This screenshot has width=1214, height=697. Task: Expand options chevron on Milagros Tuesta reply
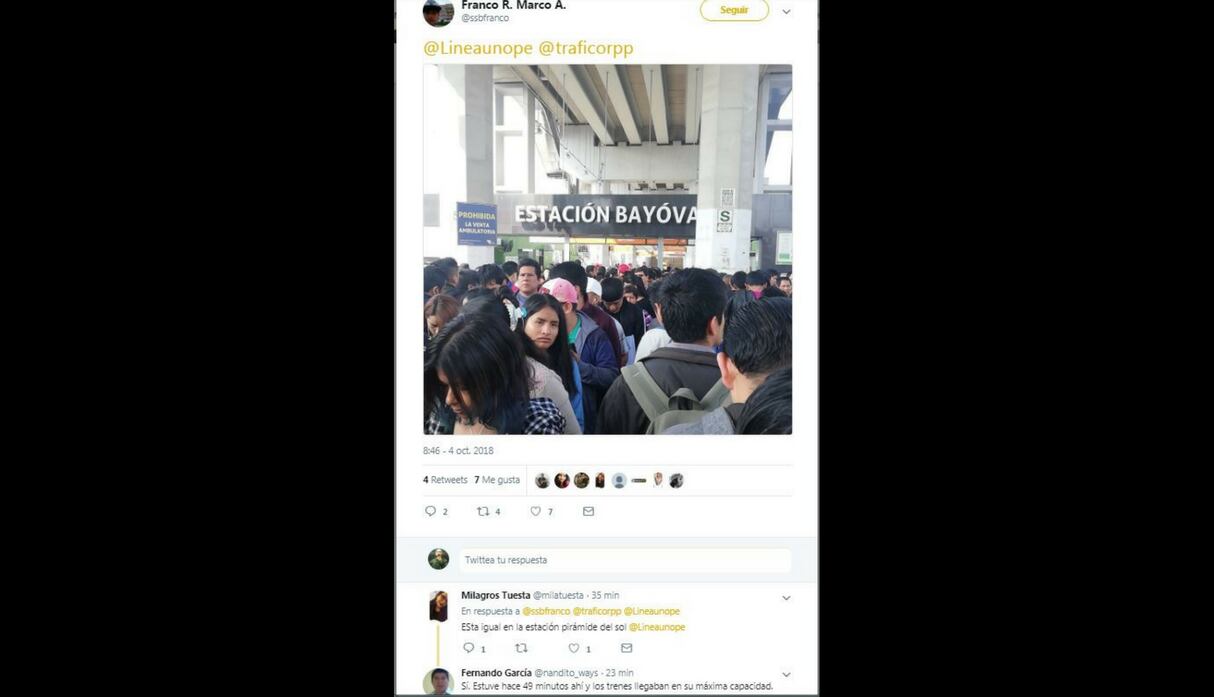click(786, 598)
